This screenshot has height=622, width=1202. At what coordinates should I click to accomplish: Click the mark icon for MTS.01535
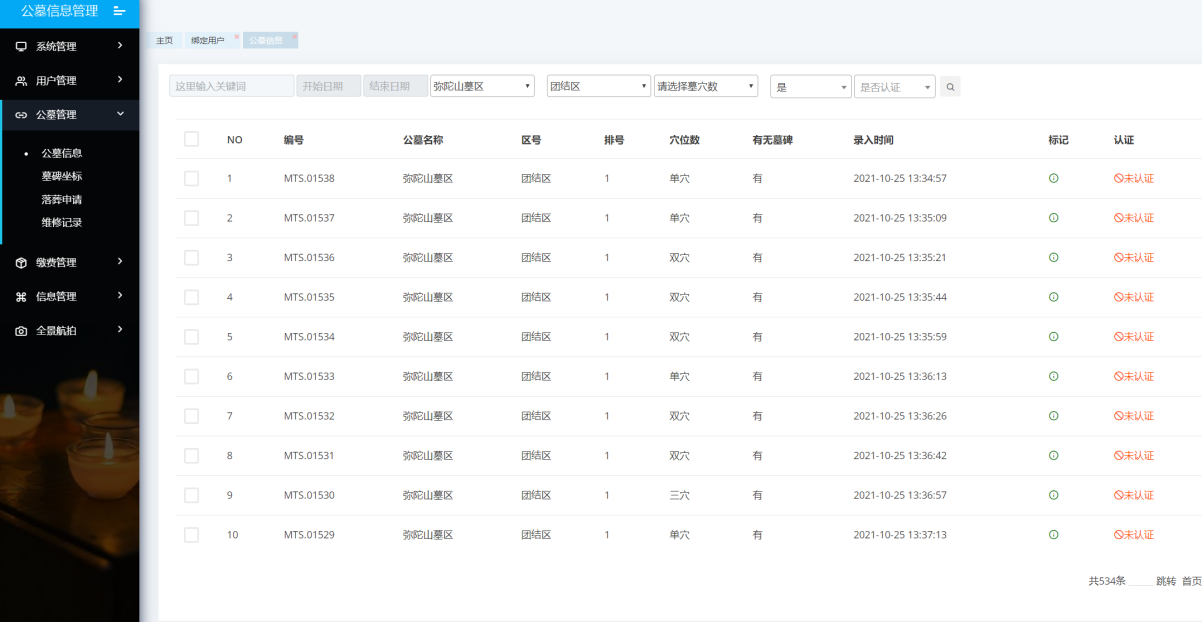(1053, 297)
